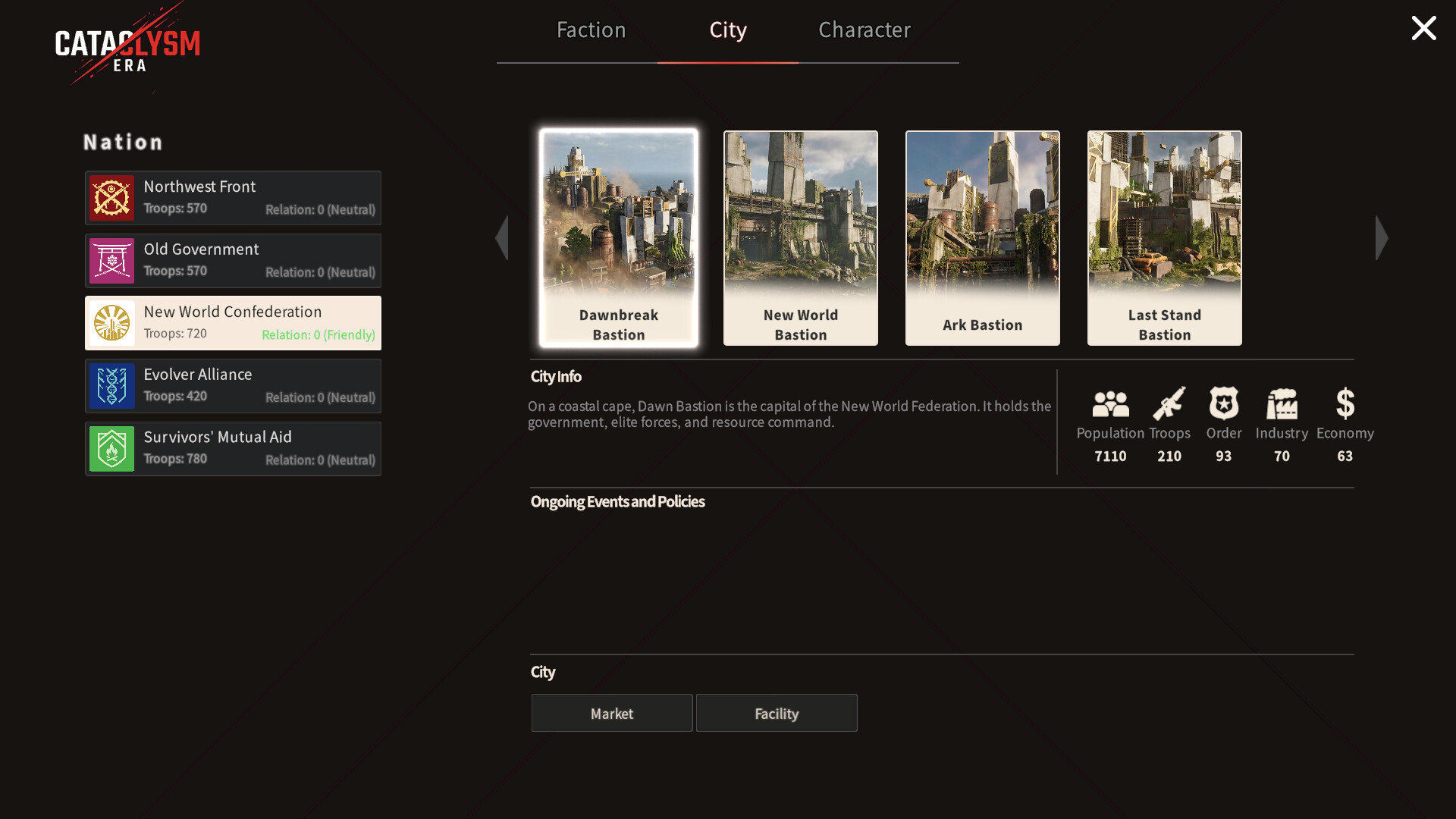
Task: Click the New World Confederation emblem icon
Action: point(111,323)
